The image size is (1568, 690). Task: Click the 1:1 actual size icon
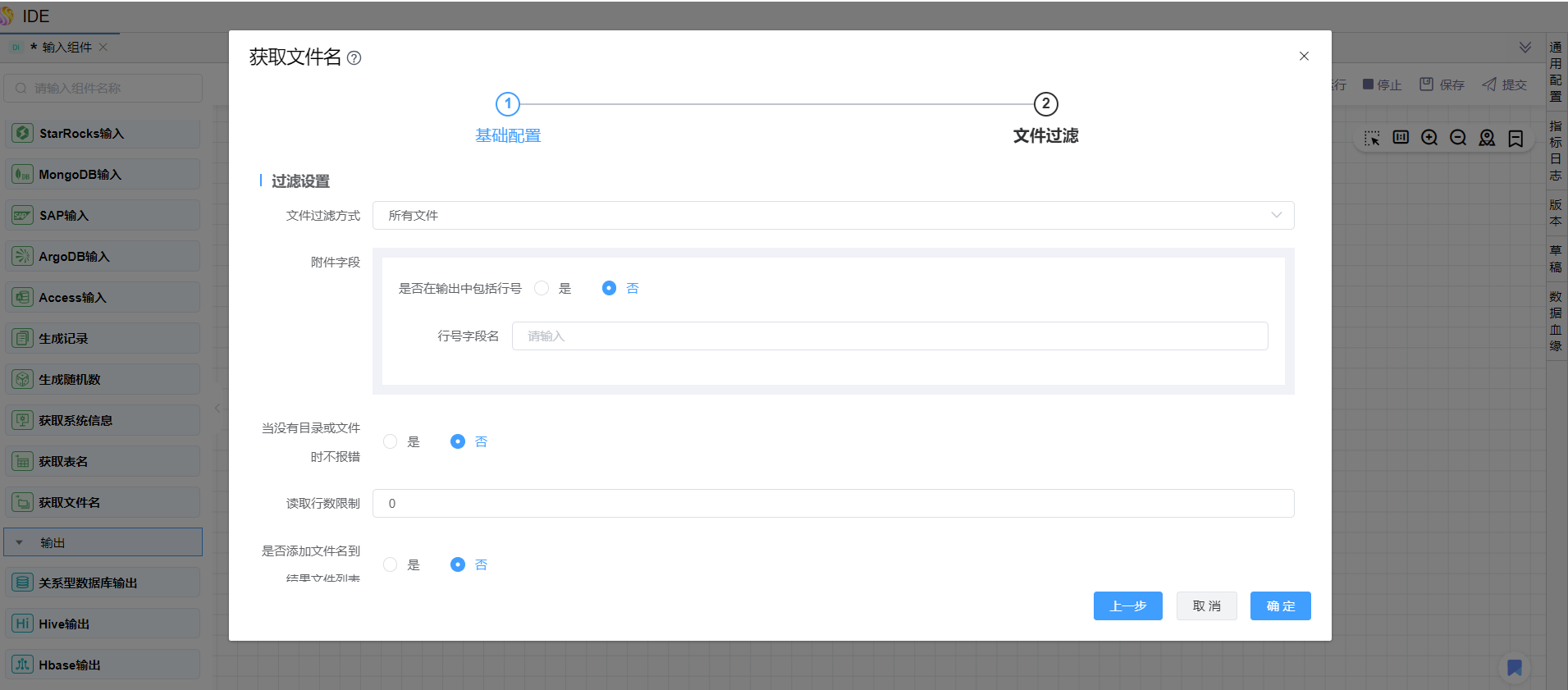[x=1401, y=138]
